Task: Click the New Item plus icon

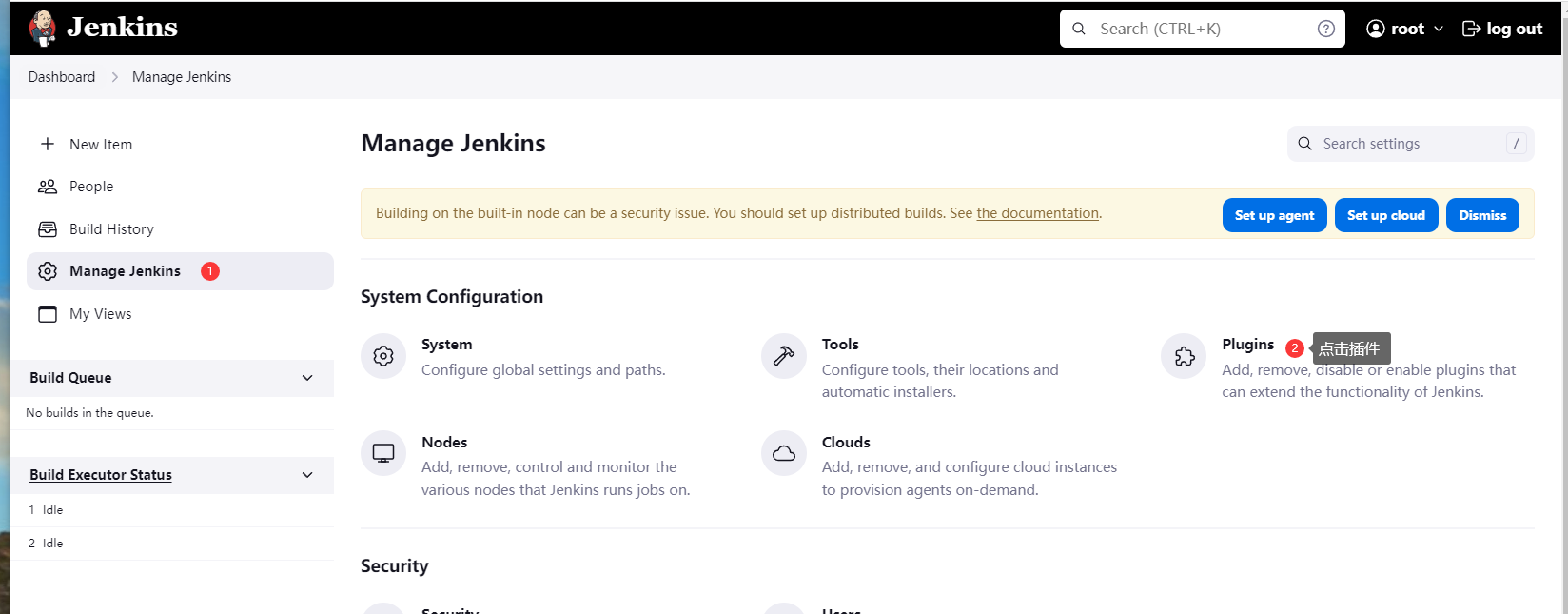Action: [x=48, y=144]
